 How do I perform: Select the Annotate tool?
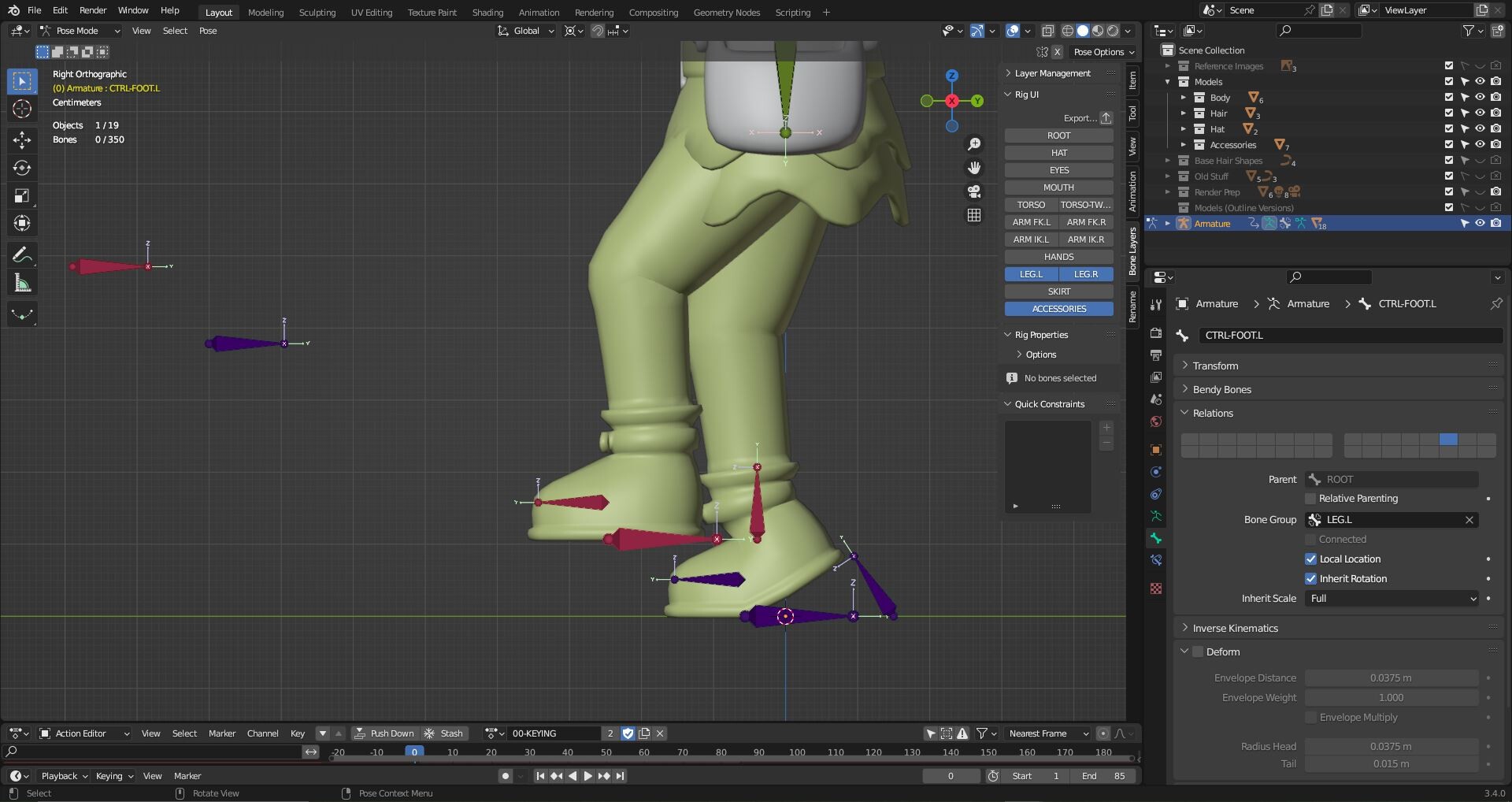coord(21,254)
